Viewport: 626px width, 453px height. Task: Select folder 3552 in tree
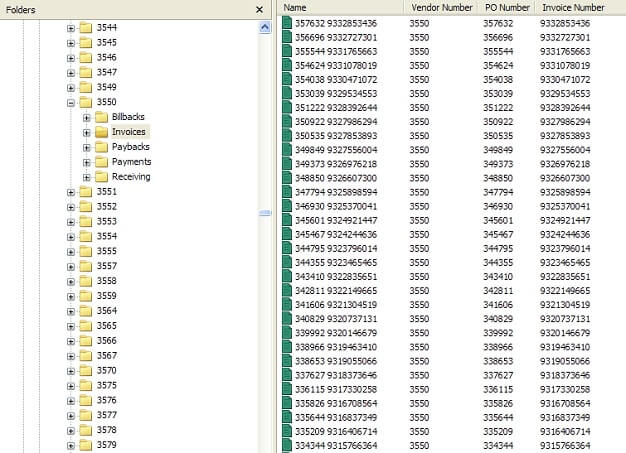[x=107, y=206]
